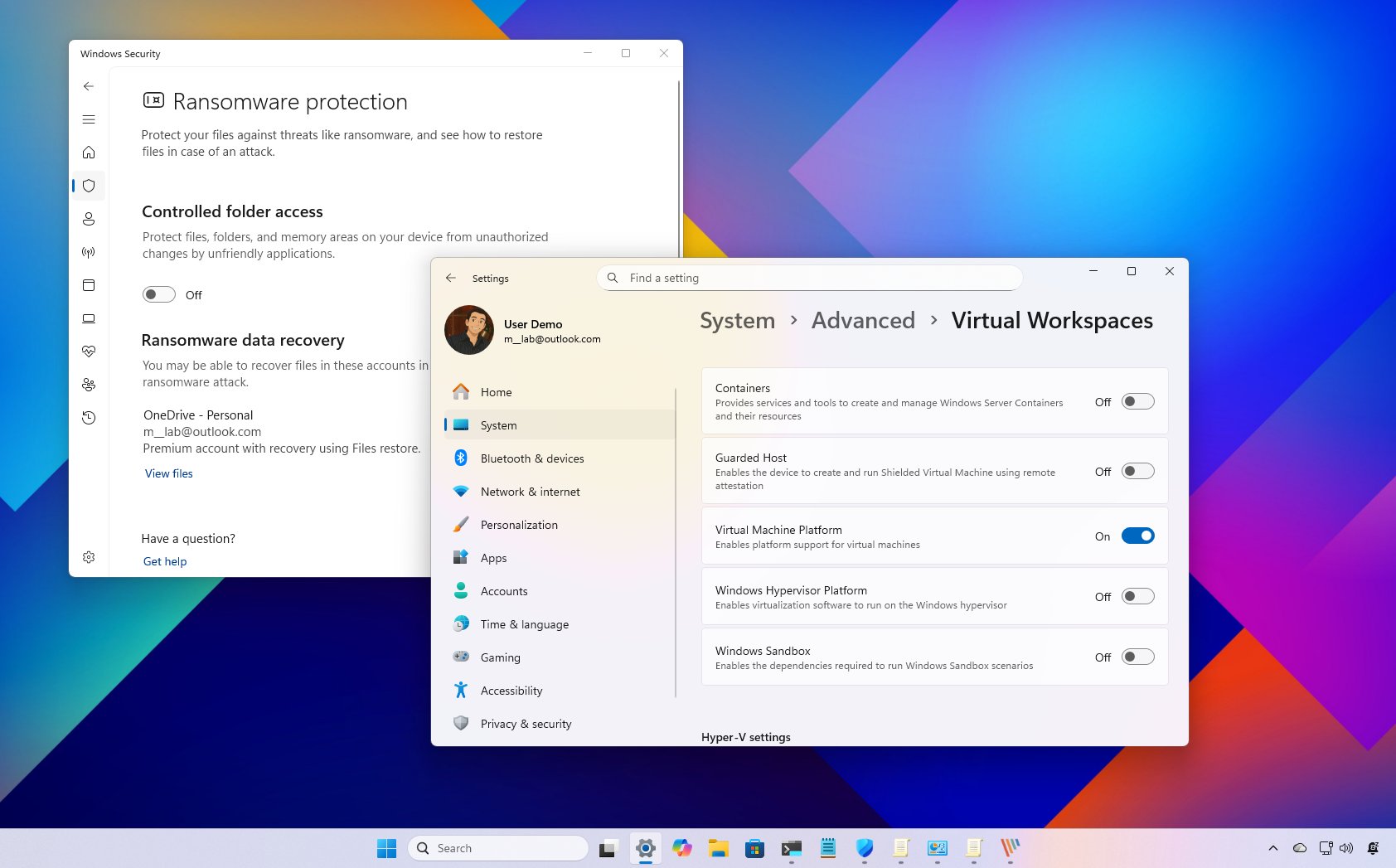The width and height of the screenshot is (1396, 868).
Task: Open App & browser control icon
Action: pos(89,285)
